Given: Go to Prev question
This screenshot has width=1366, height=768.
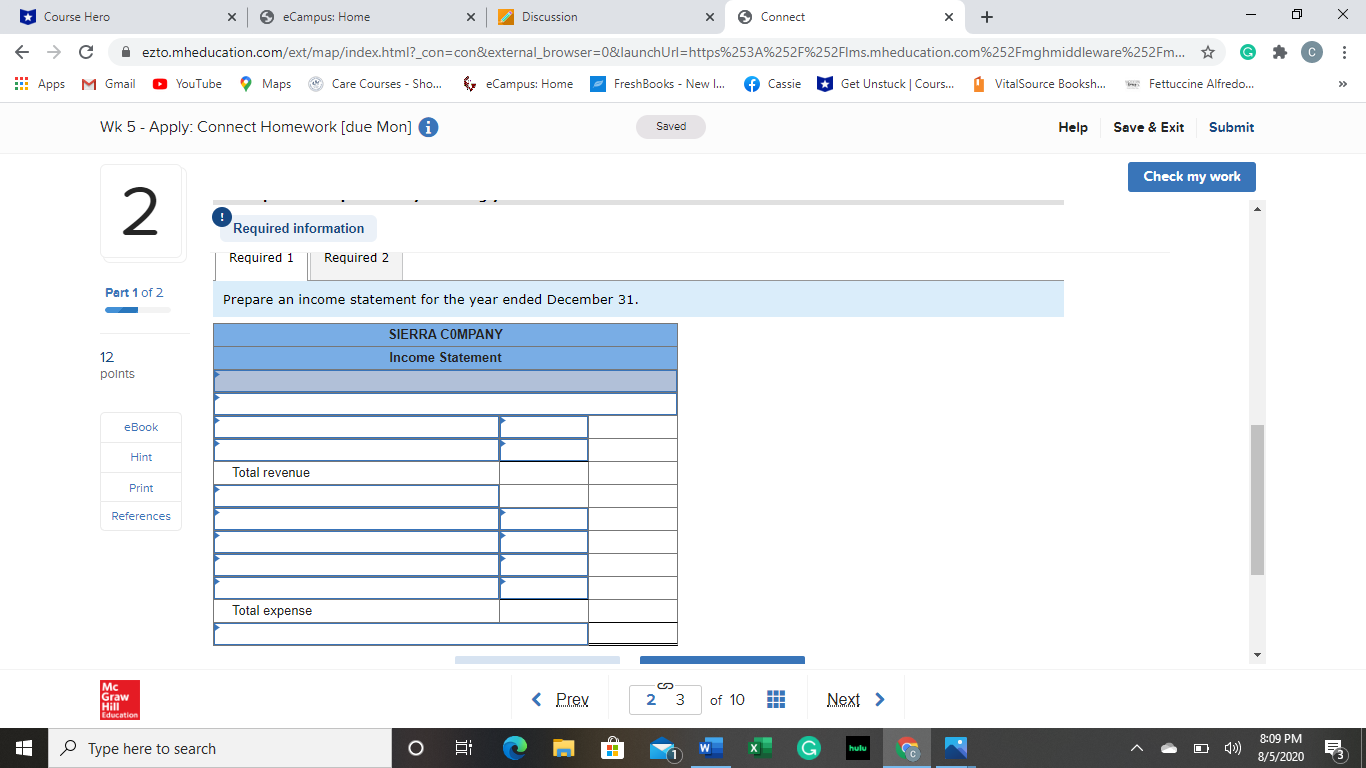Looking at the screenshot, I should point(560,699).
